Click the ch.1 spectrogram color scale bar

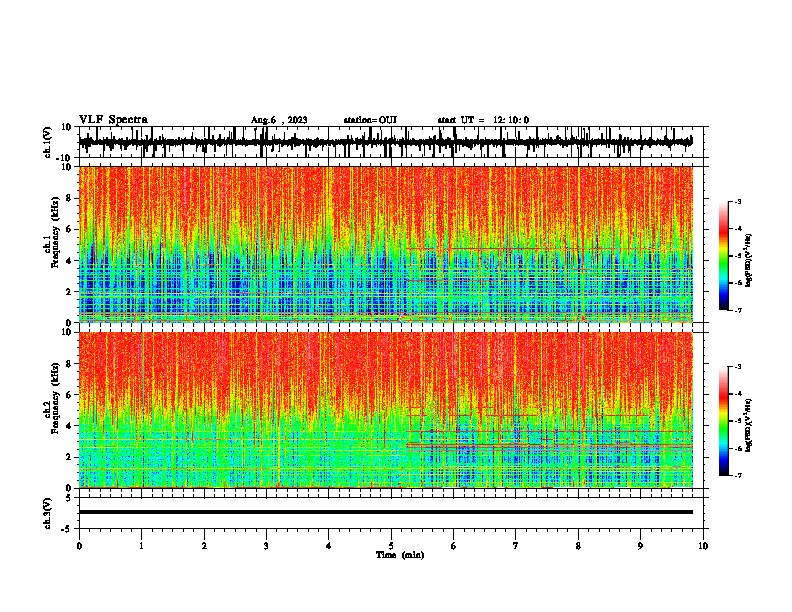click(x=724, y=255)
